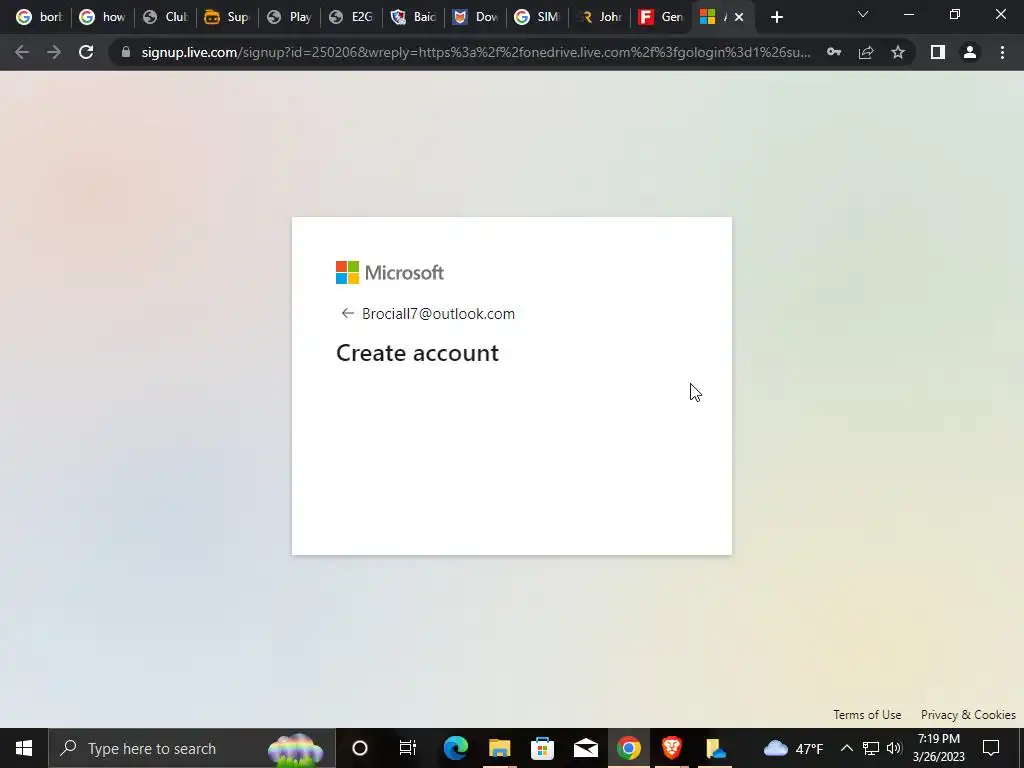1024x768 pixels.
Task: Go back using arrow beside Brociall7@outlook.com
Action: pyautogui.click(x=347, y=313)
